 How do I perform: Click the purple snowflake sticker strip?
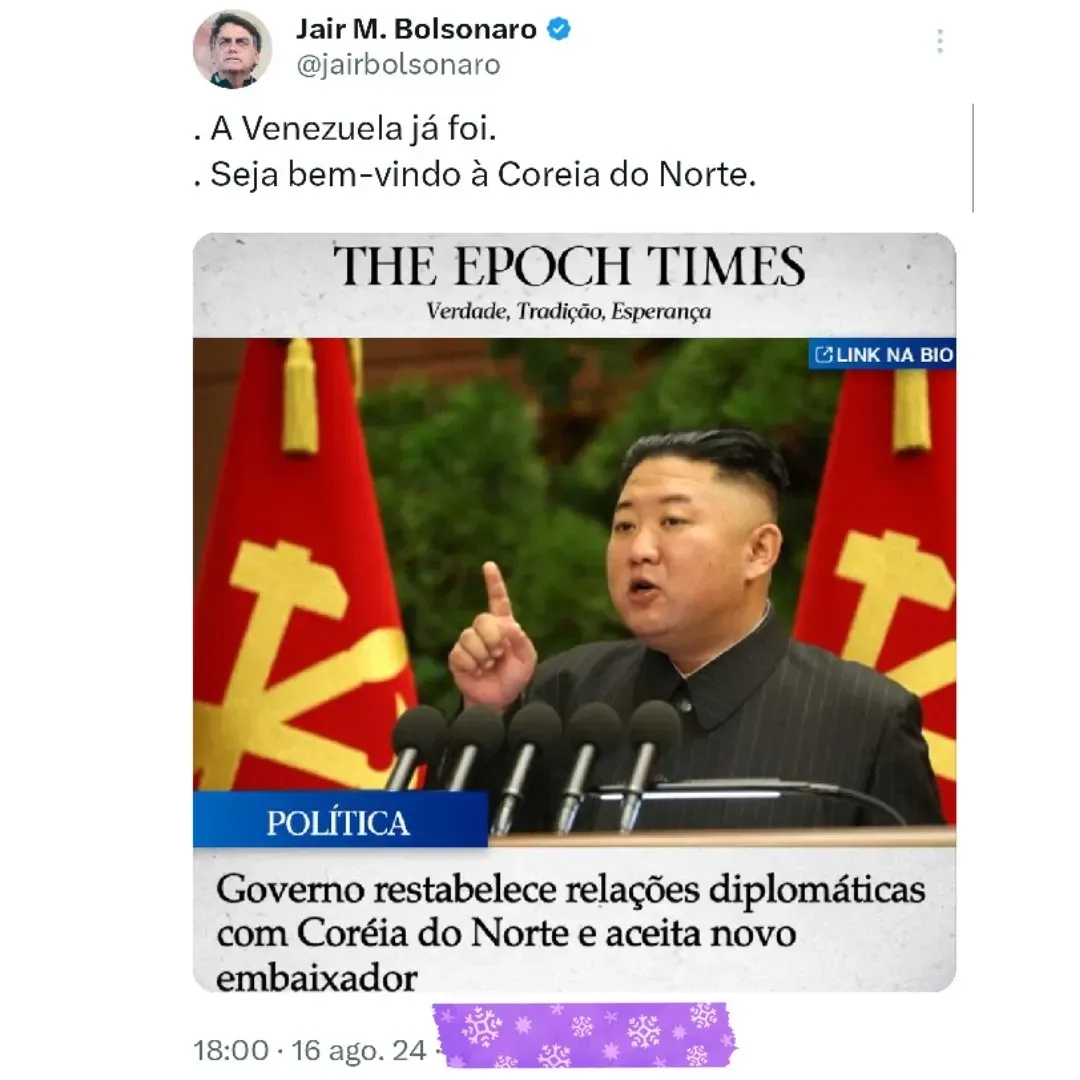point(583,1036)
